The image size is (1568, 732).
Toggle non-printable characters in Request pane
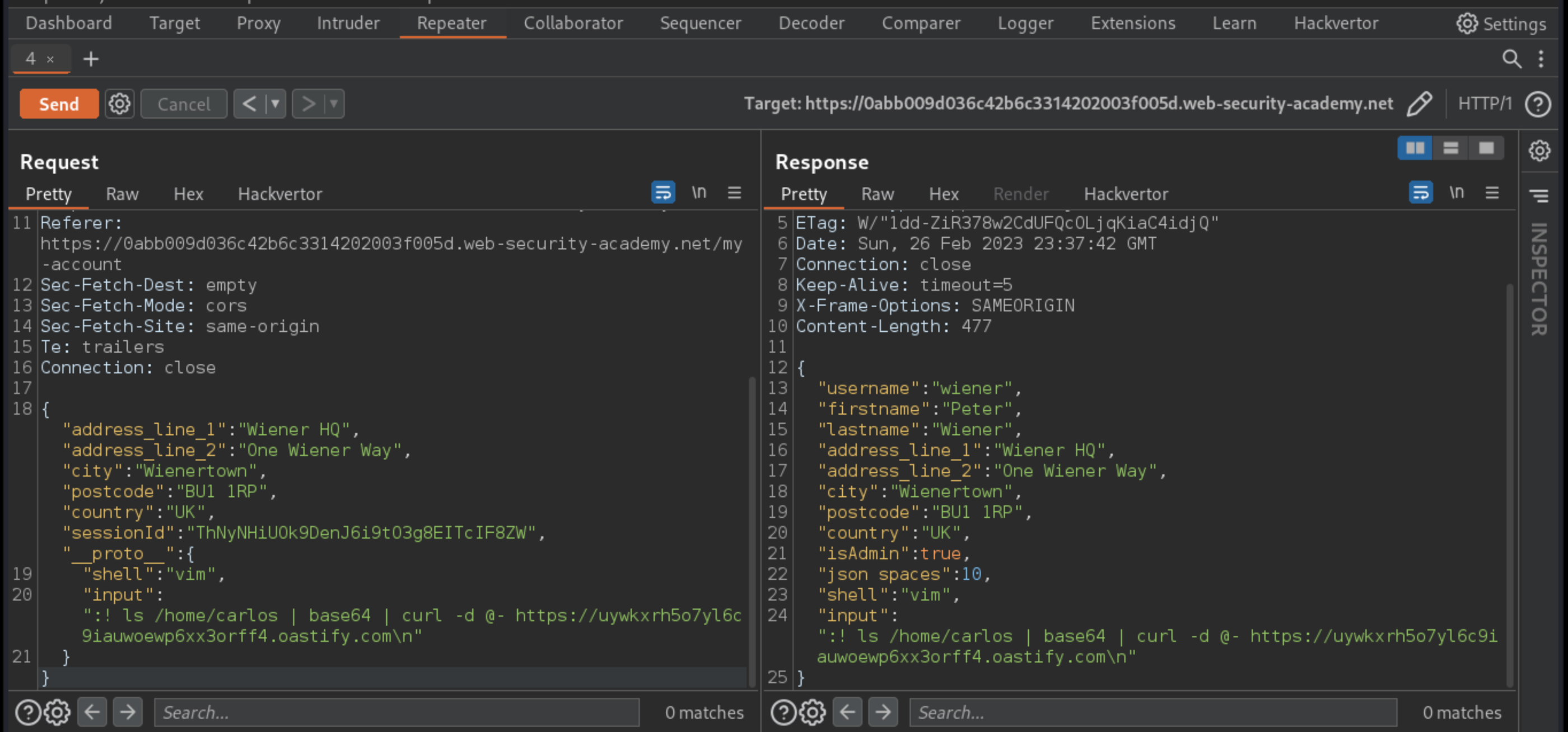click(699, 193)
